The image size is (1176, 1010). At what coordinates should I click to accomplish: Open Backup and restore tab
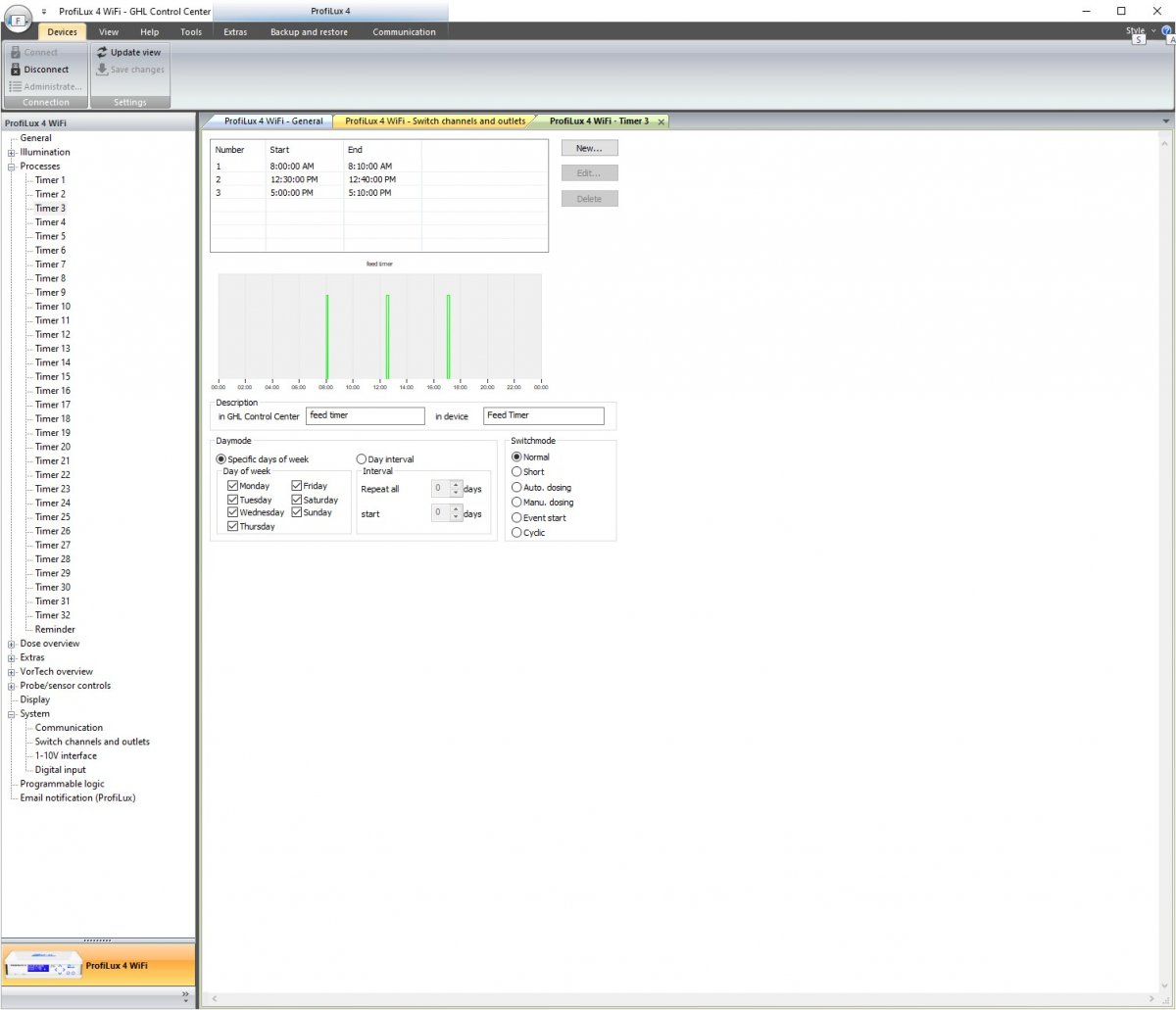(x=309, y=31)
